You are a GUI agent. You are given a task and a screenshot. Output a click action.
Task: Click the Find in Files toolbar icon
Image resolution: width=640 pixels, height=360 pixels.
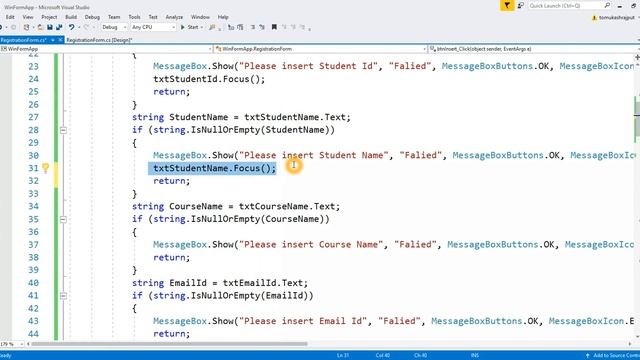pos(212,27)
